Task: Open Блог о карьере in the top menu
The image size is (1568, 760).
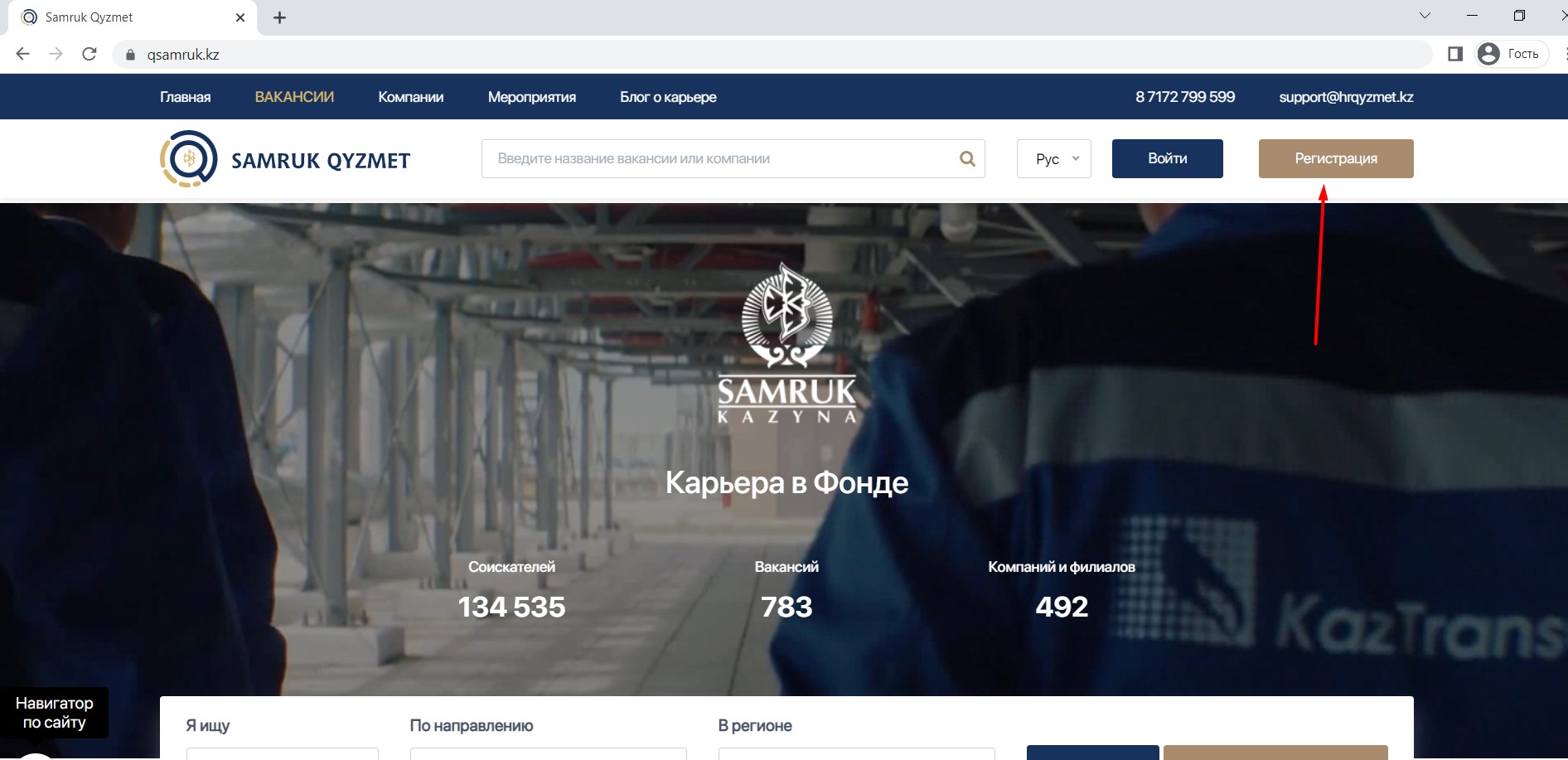Action: point(668,97)
